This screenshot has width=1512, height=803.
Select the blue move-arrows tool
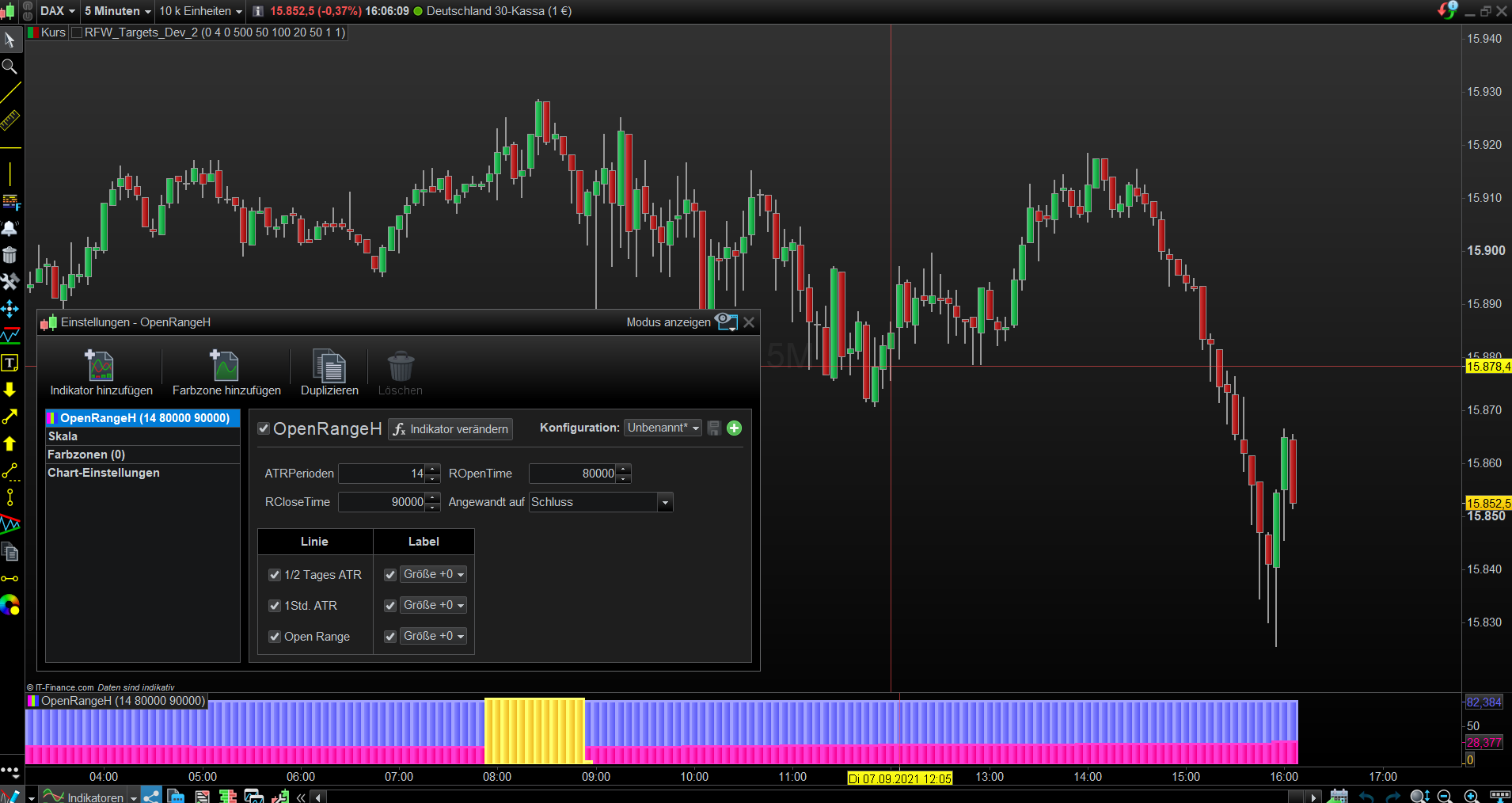[9, 308]
